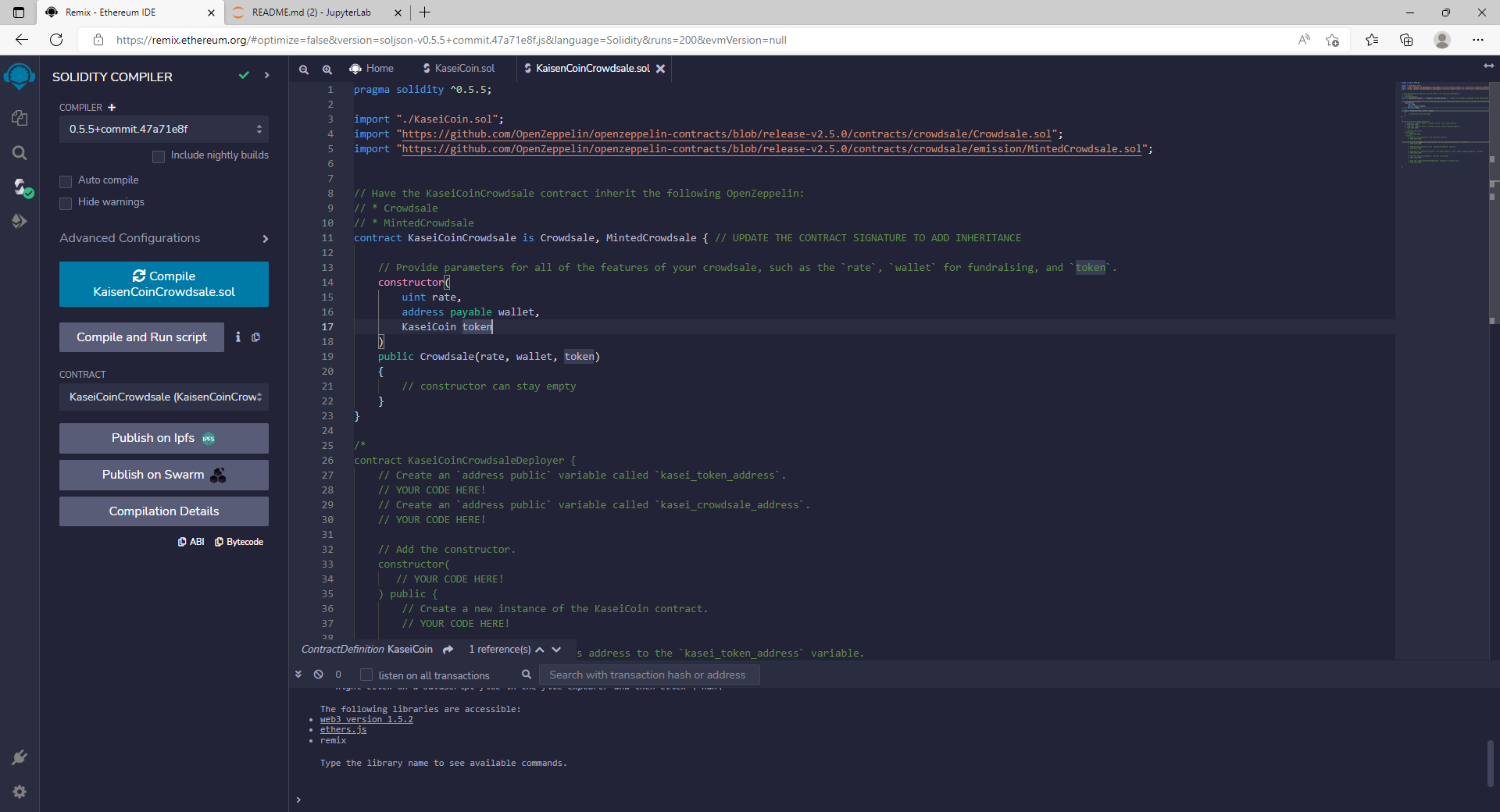Click Compile and Run script button
Viewport: 1500px width, 812px height.
[141, 337]
